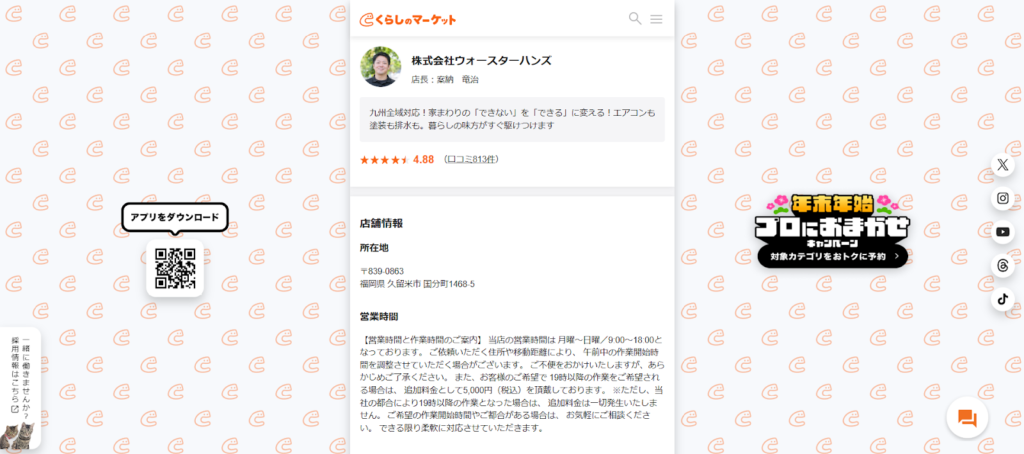Click the 口コミ813件 reviews link
1024x454 pixels.
472,159
